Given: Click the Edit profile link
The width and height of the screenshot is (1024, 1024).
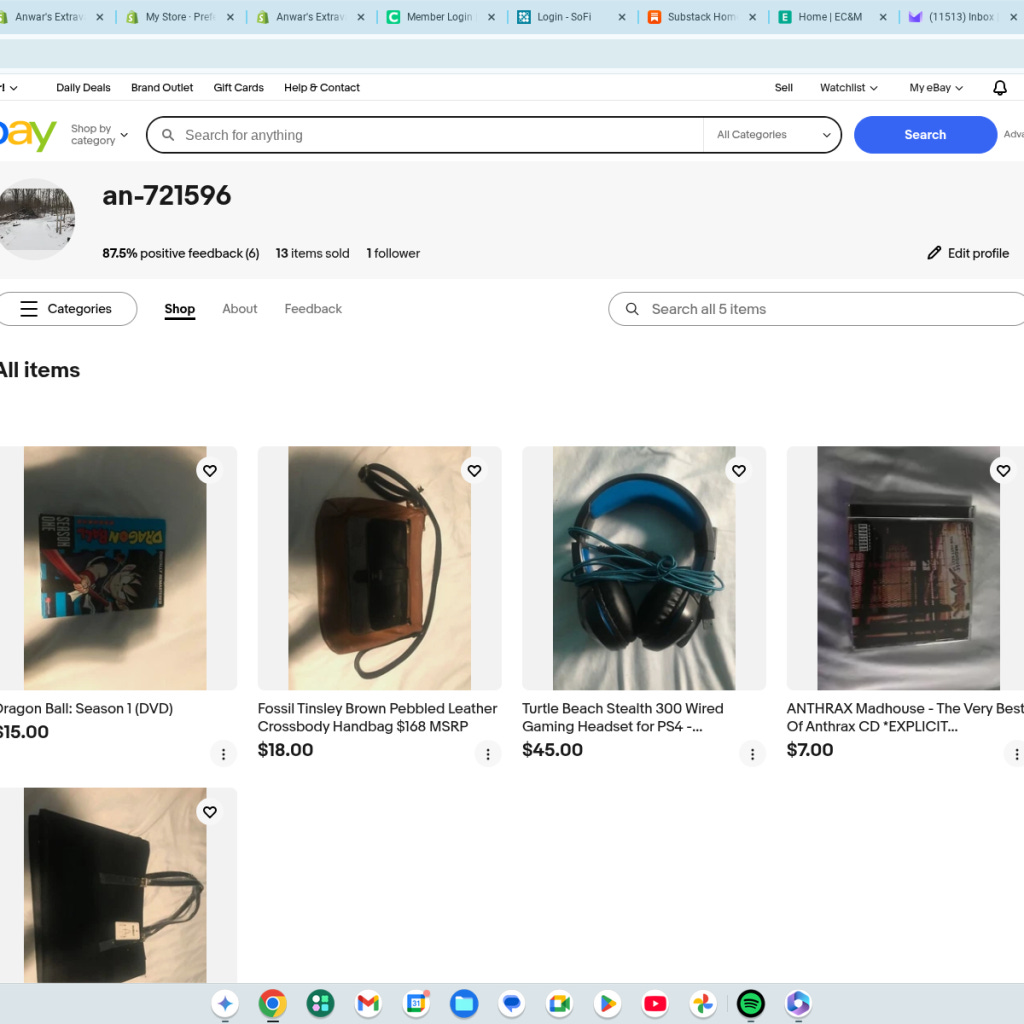Looking at the screenshot, I should [x=968, y=253].
